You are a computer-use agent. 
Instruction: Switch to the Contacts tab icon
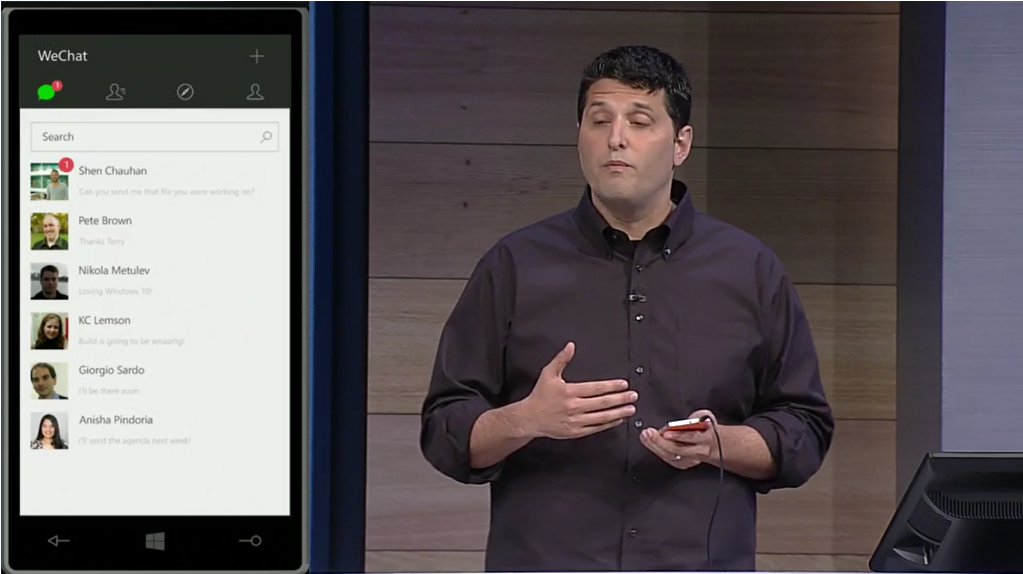[115, 92]
